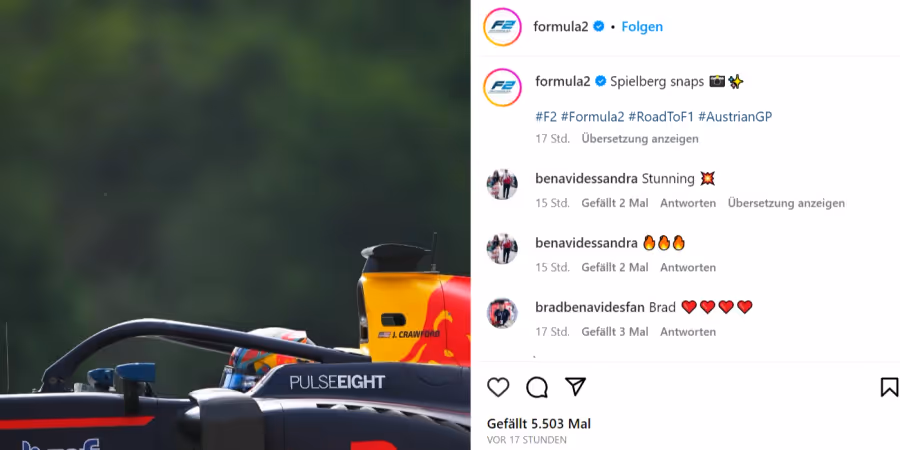Open the #AustrianGP hashtag
Viewport: 900px width, 450px height.
pyautogui.click(x=735, y=117)
